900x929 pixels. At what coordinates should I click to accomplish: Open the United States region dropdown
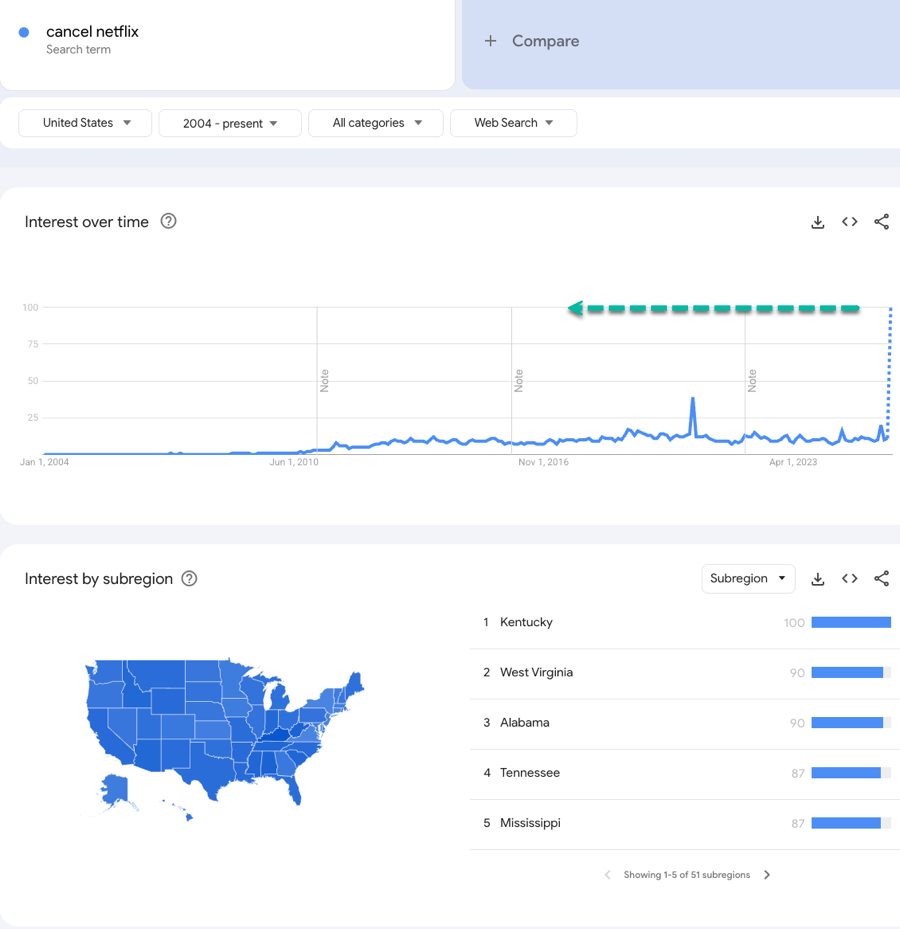(86, 123)
